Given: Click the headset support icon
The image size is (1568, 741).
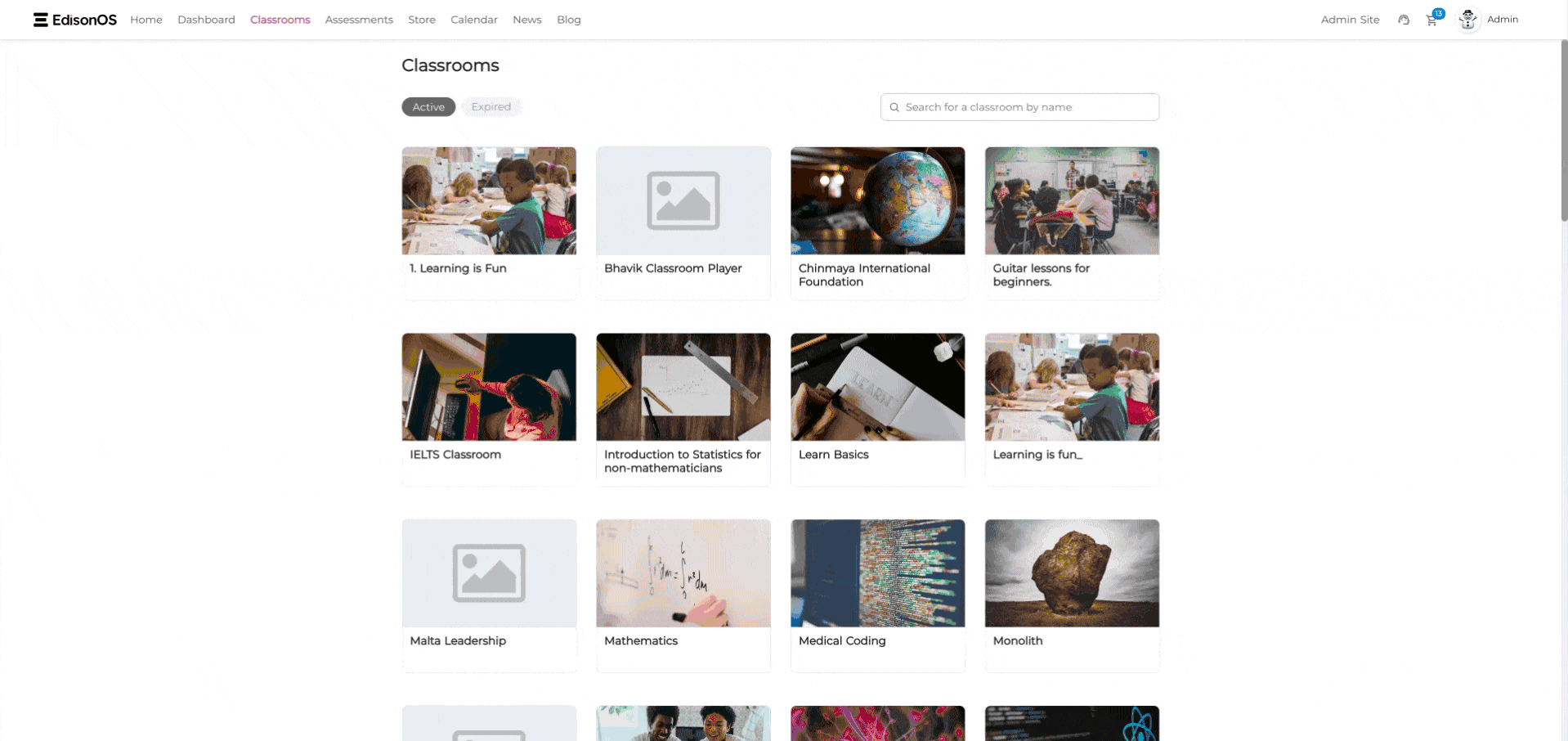Looking at the screenshot, I should pyautogui.click(x=1404, y=20).
